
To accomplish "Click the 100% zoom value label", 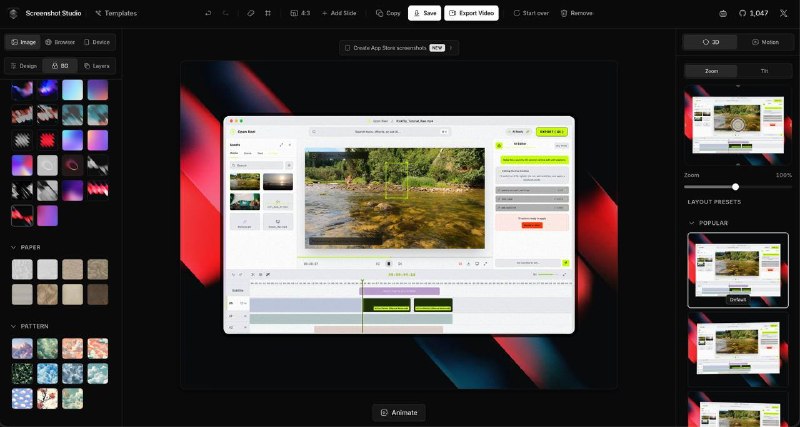I will point(784,175).
